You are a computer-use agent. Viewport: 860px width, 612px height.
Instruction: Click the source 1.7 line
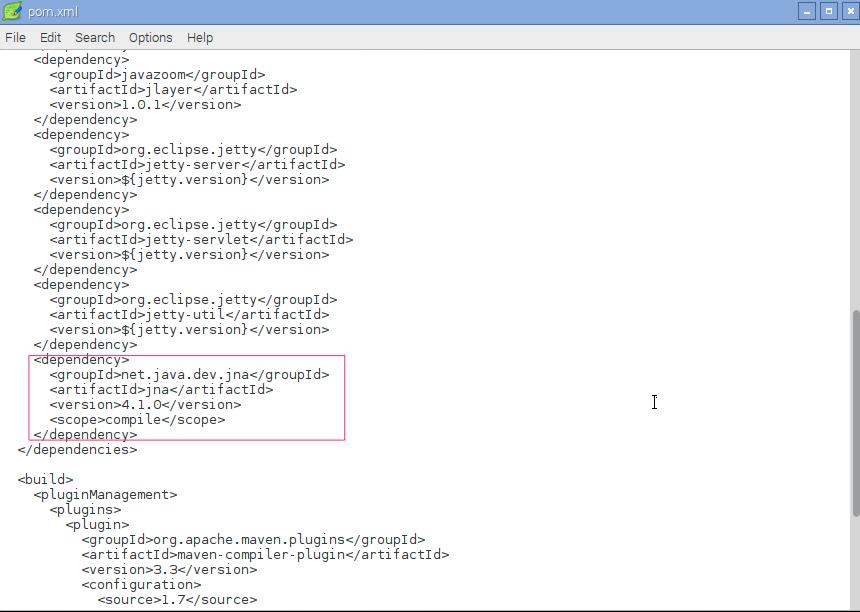[x=177, y=599]
